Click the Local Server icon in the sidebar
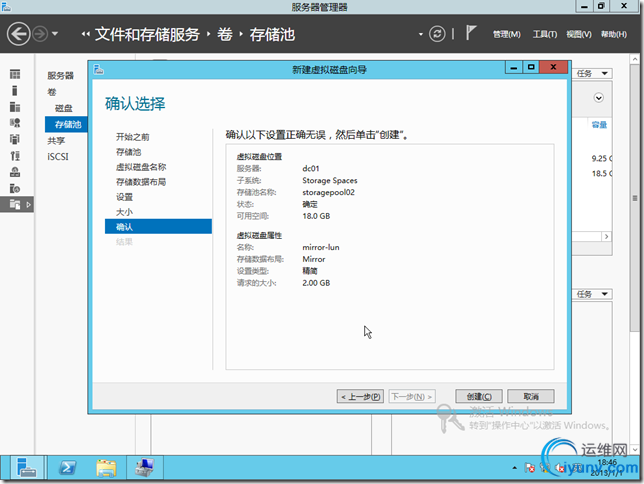Viewport: 644px width, 484px height. (x=15, y=90)
